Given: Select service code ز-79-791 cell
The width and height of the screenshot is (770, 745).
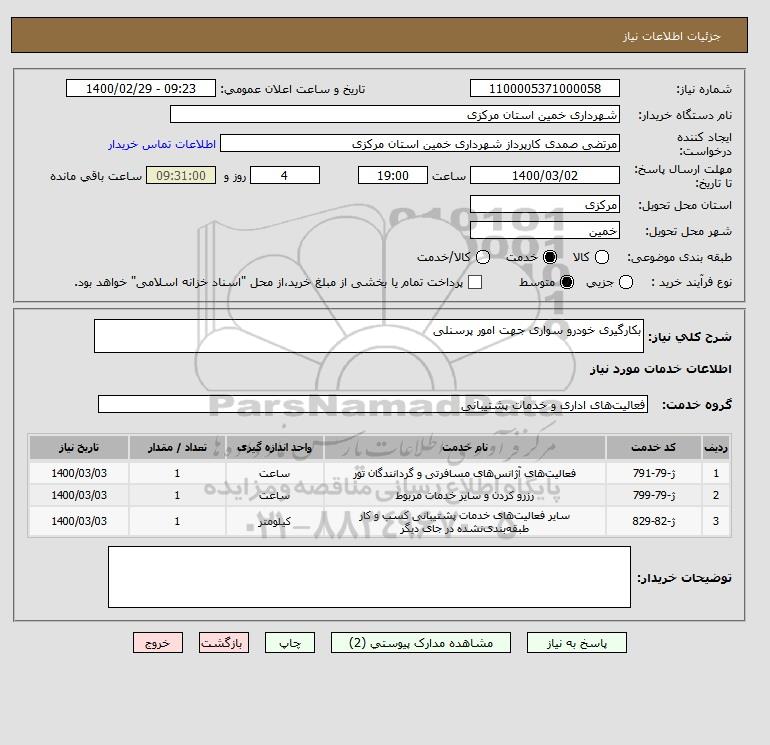Looking at the screenshot, I should pos(654,473).
